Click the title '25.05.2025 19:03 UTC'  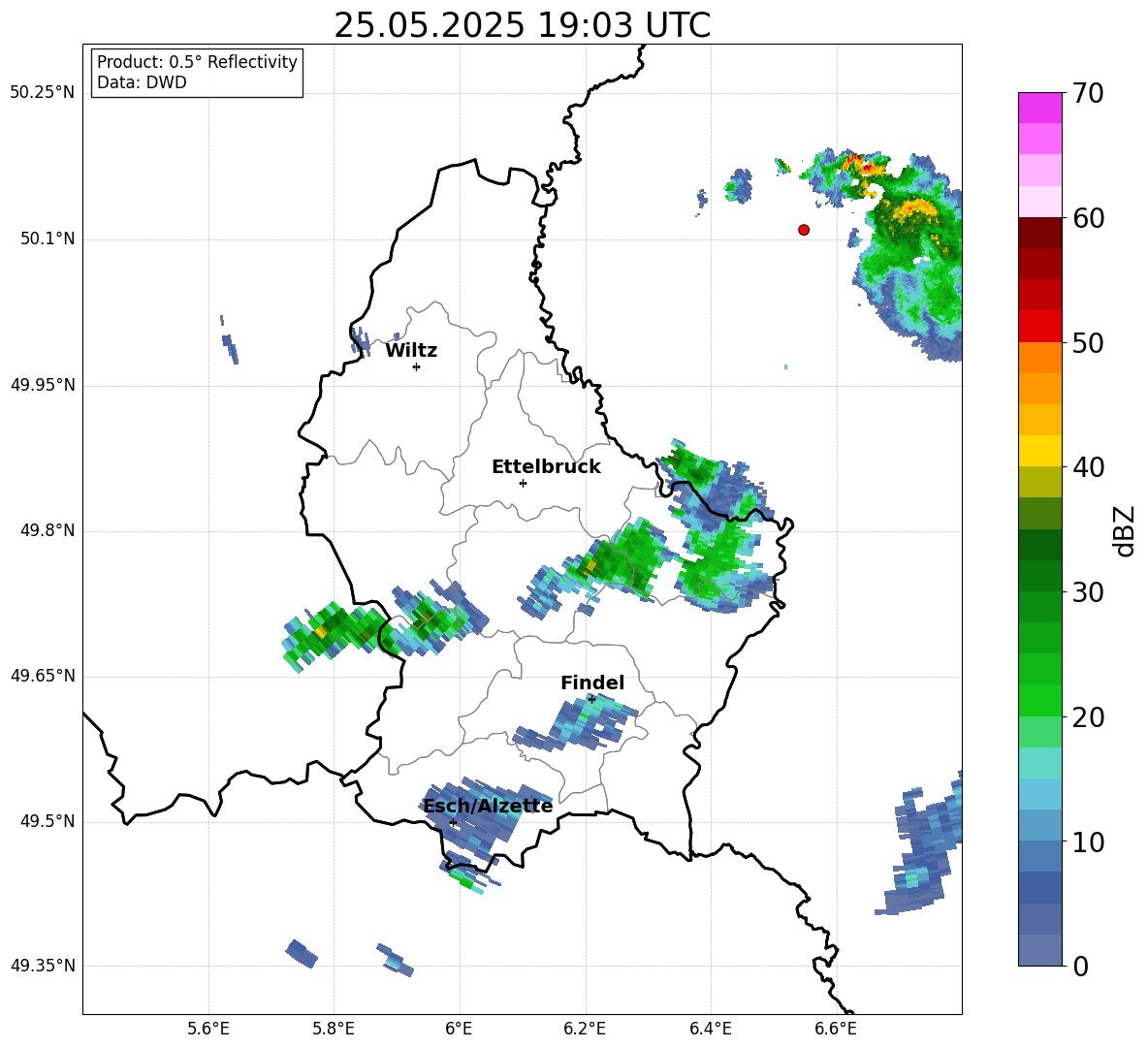click(x=522, y=25)
